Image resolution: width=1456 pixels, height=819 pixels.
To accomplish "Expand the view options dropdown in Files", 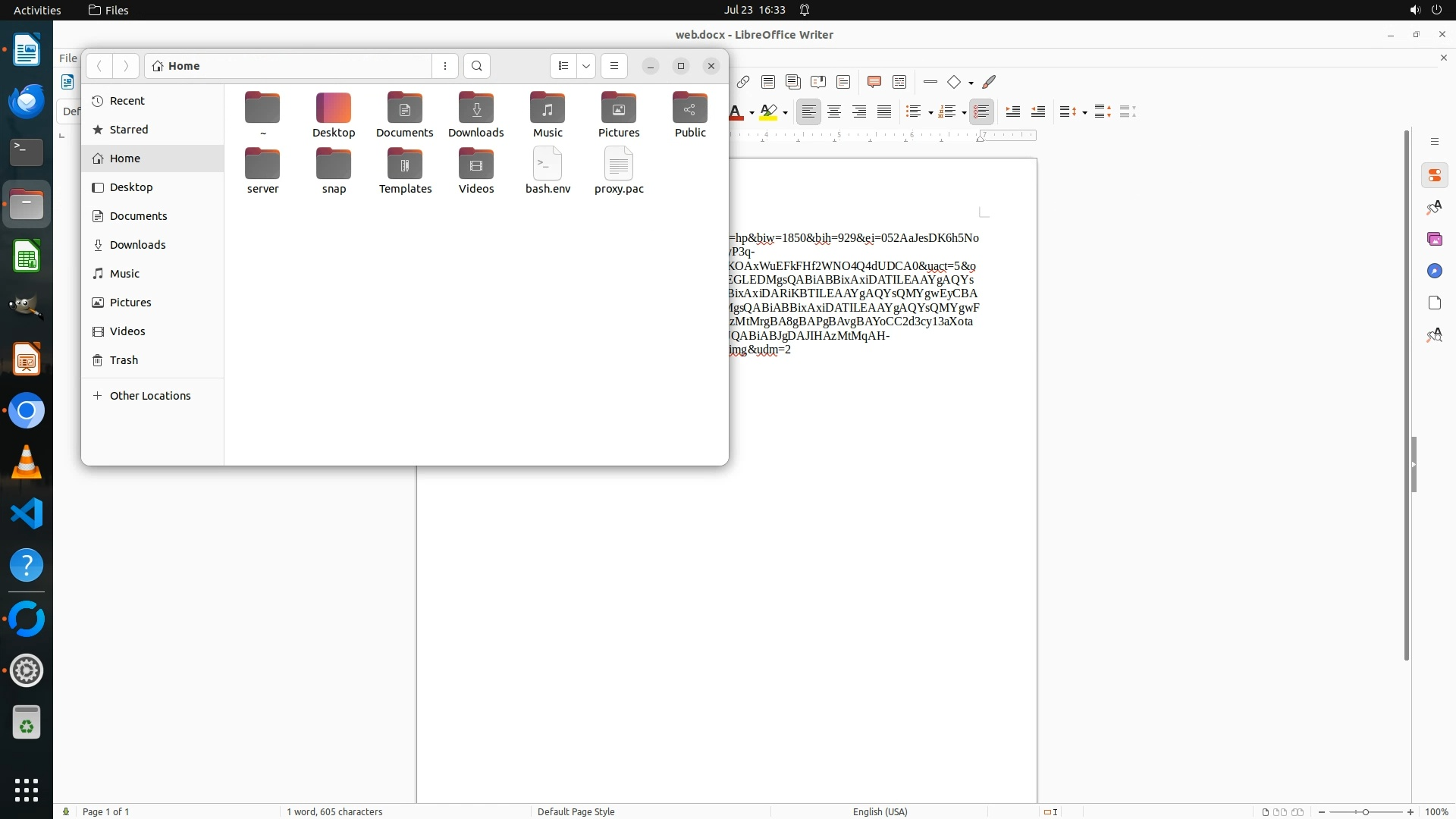I will coord(586,66).
